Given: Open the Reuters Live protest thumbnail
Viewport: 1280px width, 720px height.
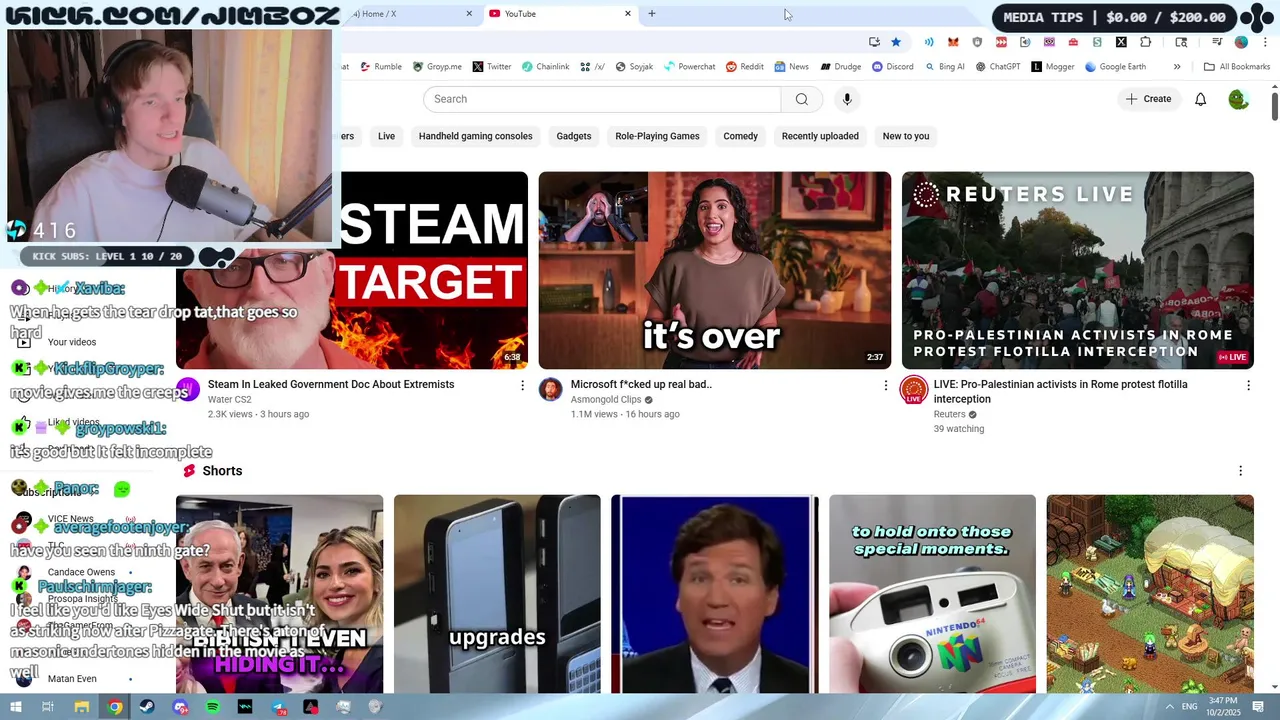Looking at the screenshot, I should (1078, 270).
